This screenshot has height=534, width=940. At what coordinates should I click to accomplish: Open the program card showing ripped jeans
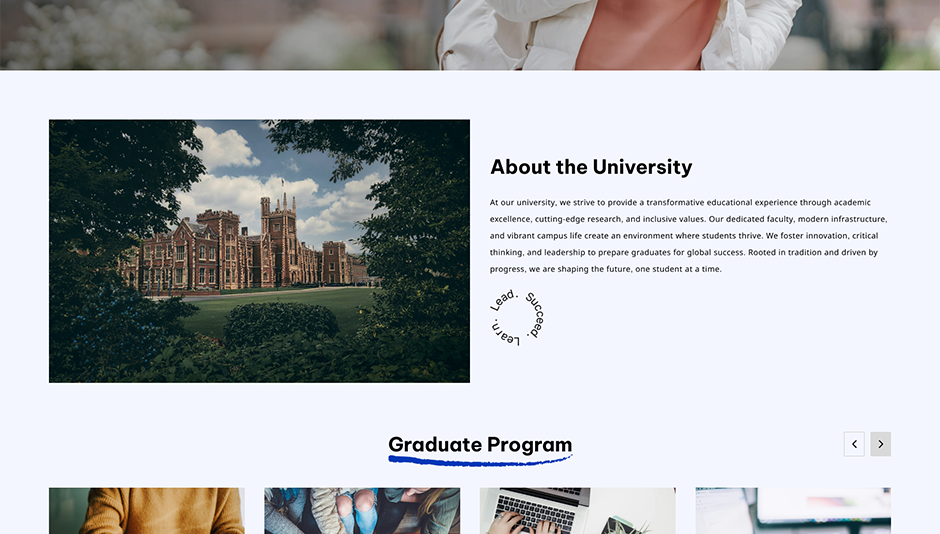coord(362,511)
